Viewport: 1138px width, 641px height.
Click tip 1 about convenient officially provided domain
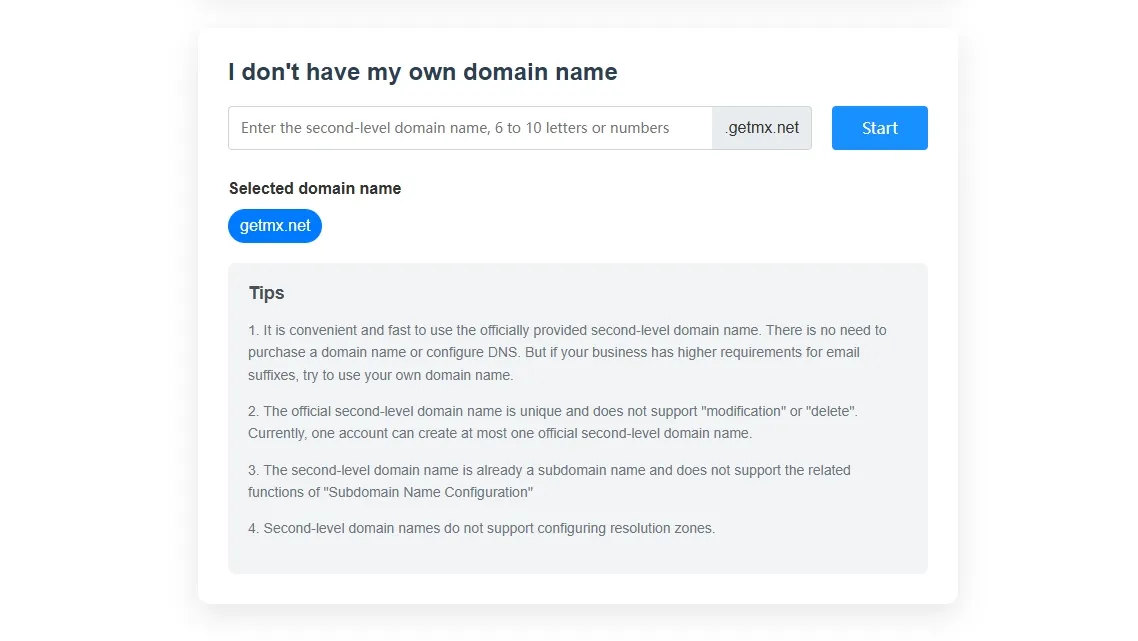click(567, 353)
